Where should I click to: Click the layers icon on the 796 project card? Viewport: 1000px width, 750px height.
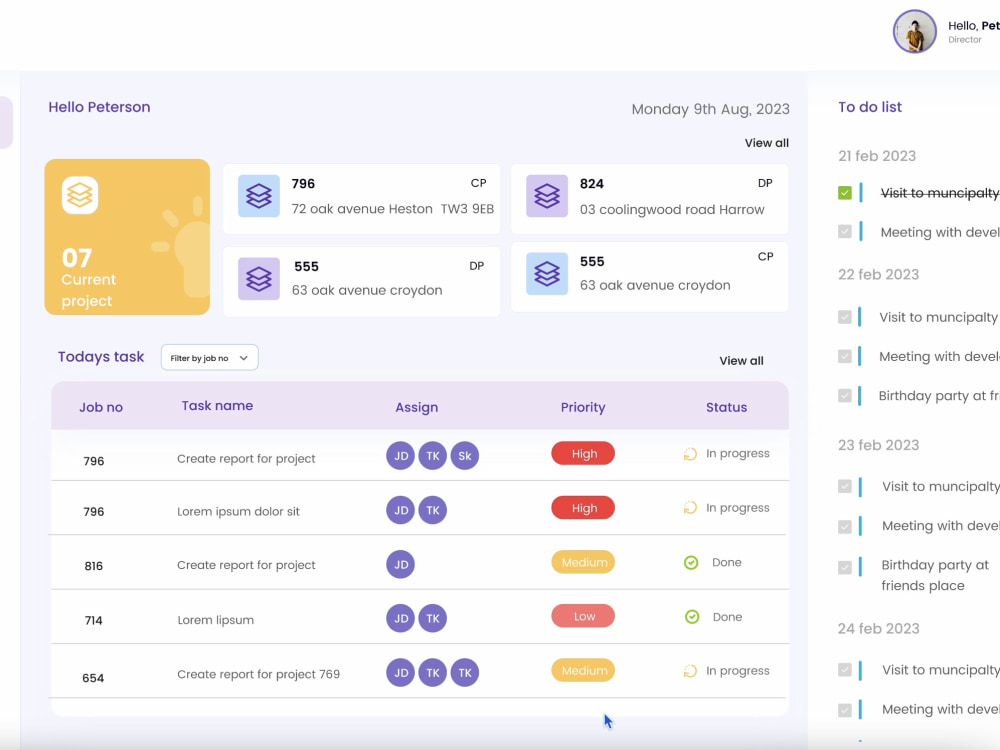(x=258, y=196)
